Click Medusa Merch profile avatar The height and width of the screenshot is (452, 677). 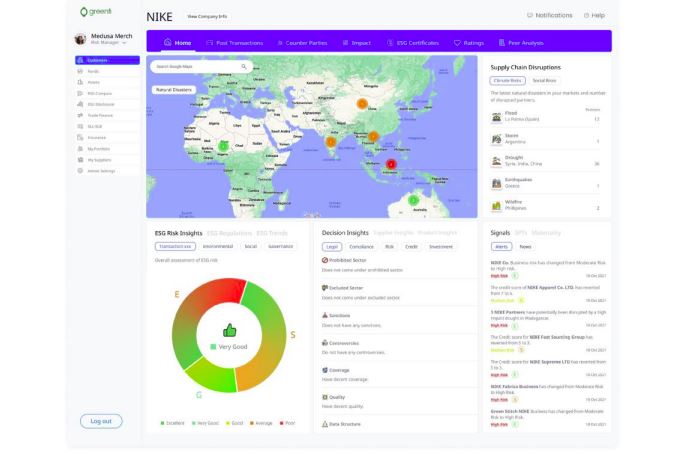(x=80, y=39)
